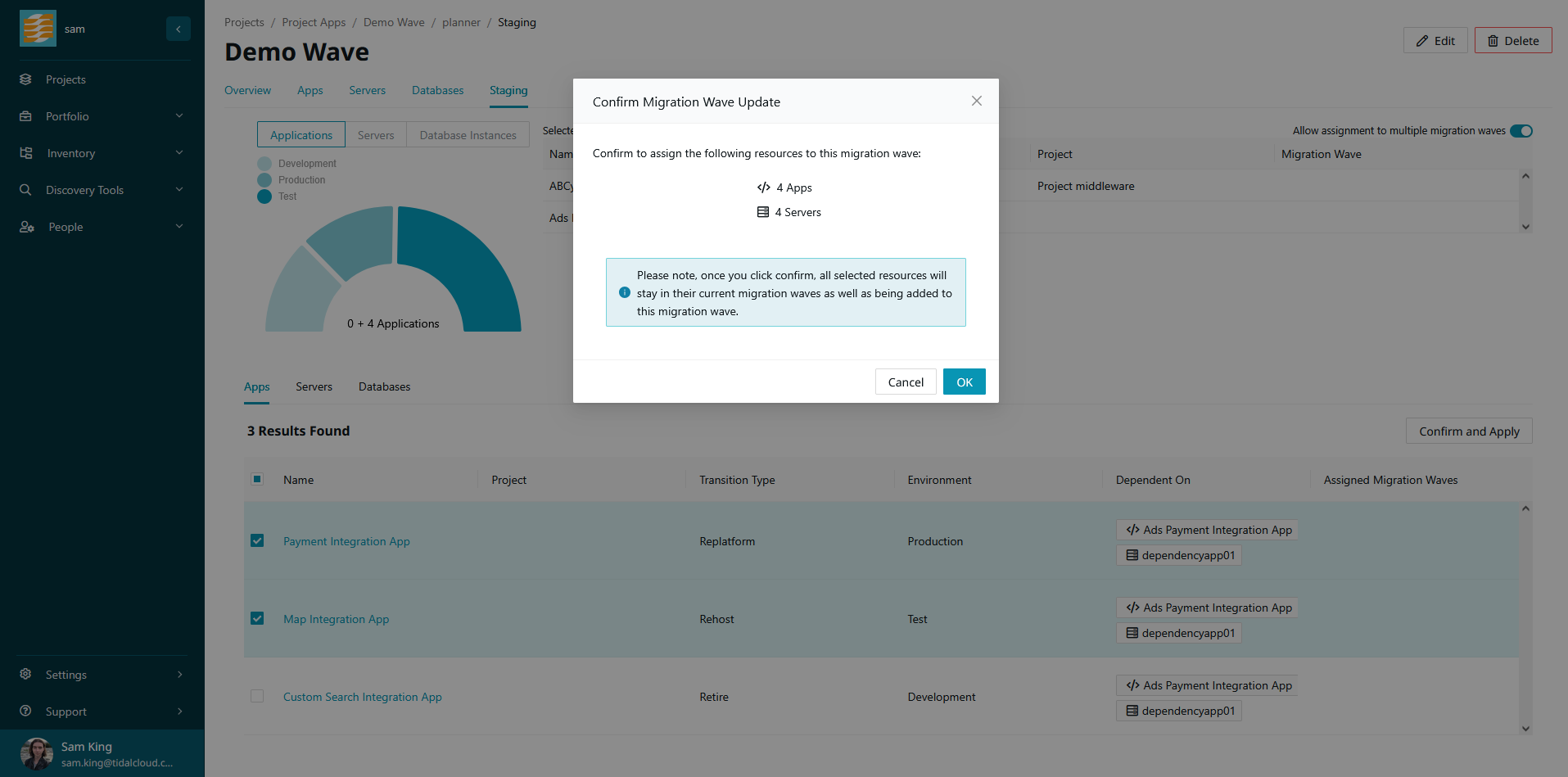Click Cancel in the confirmation dialog
Screen dimensions: 1568x777
(x=905, y=382)
